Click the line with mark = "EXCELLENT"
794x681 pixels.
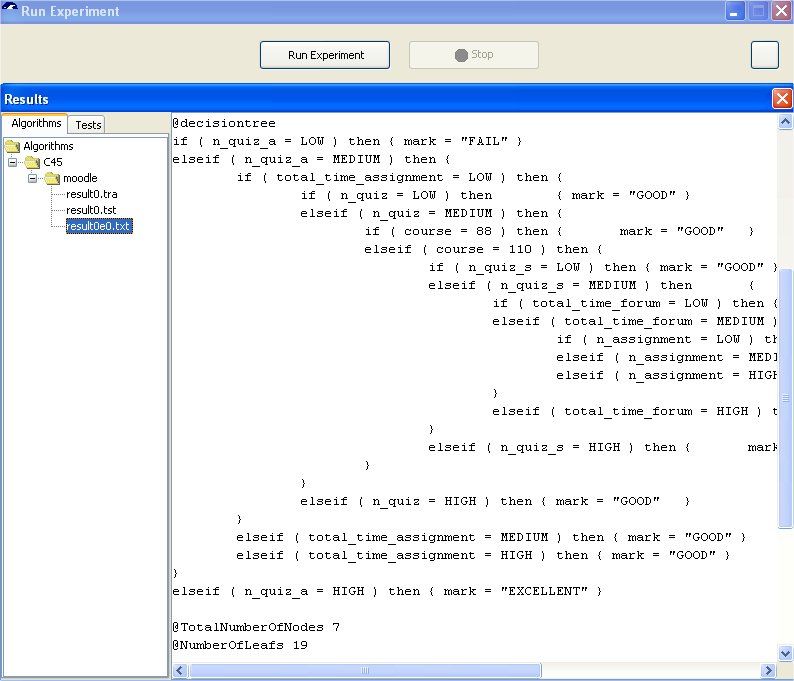click(x=387, y=591)
